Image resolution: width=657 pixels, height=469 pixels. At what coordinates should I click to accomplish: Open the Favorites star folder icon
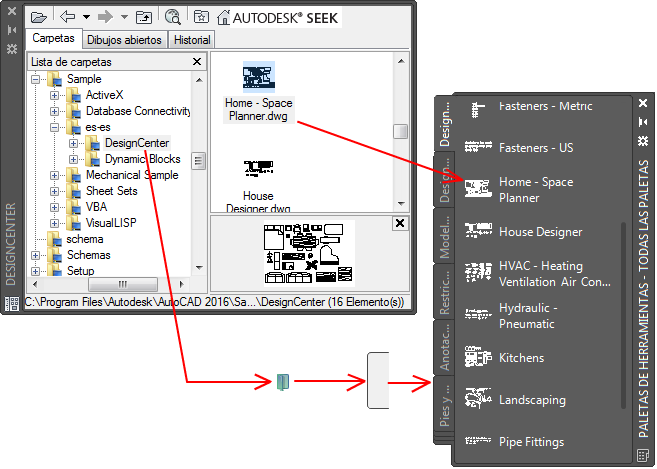click(201, 17)
